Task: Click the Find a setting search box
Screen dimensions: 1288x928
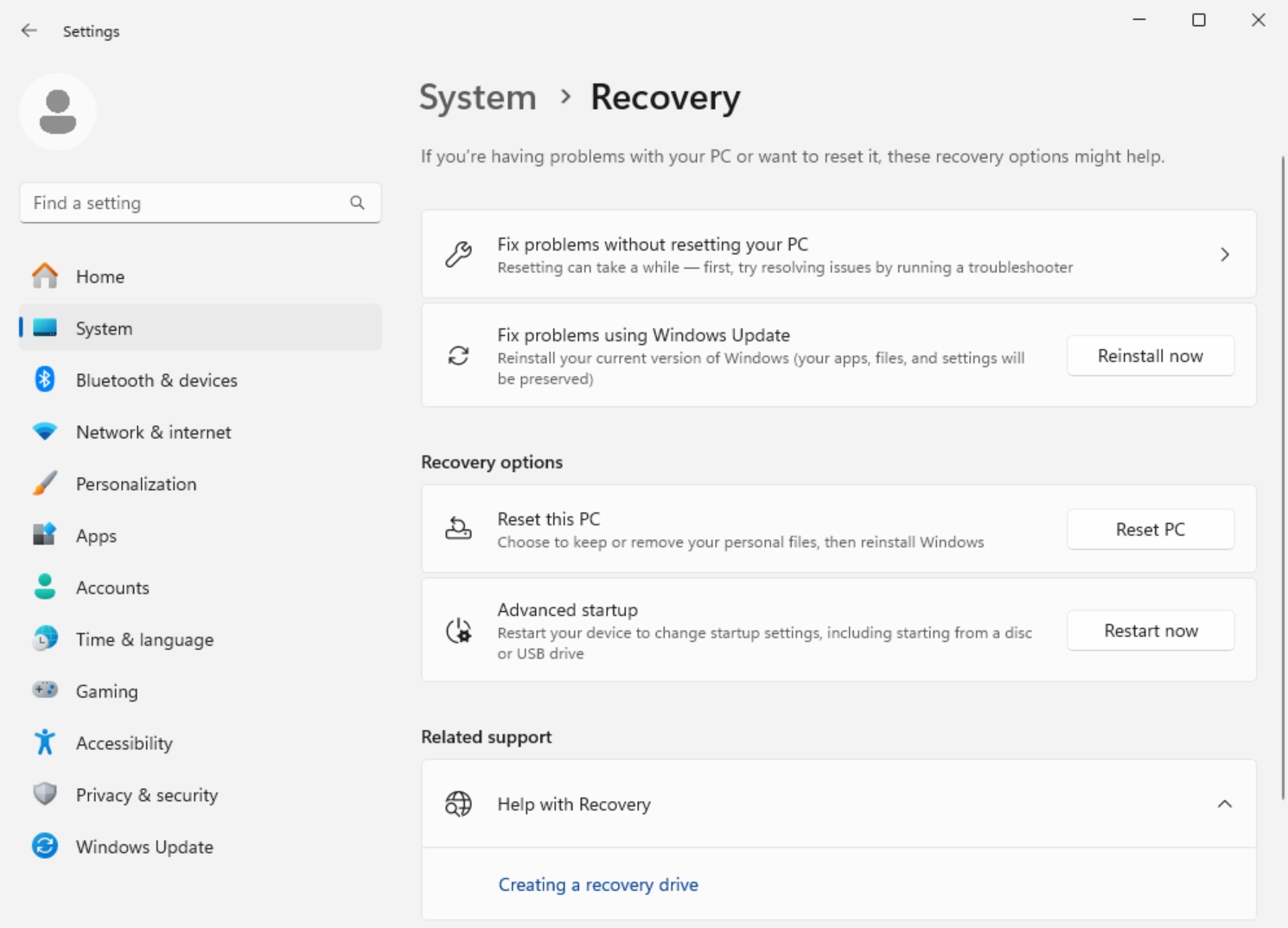Action: point(186,203)
